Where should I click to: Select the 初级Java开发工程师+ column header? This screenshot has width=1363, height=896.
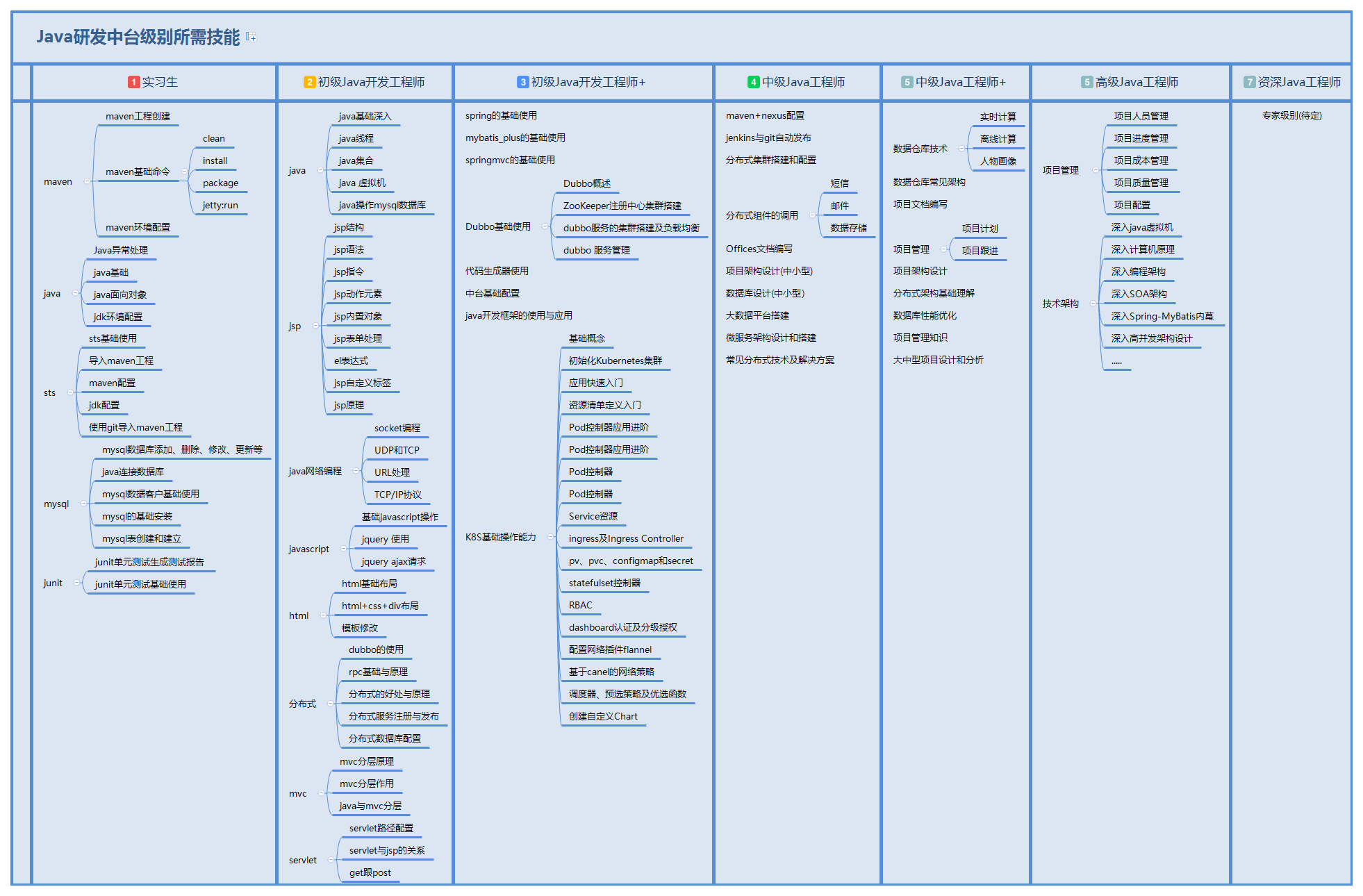(x=588, y=82)
